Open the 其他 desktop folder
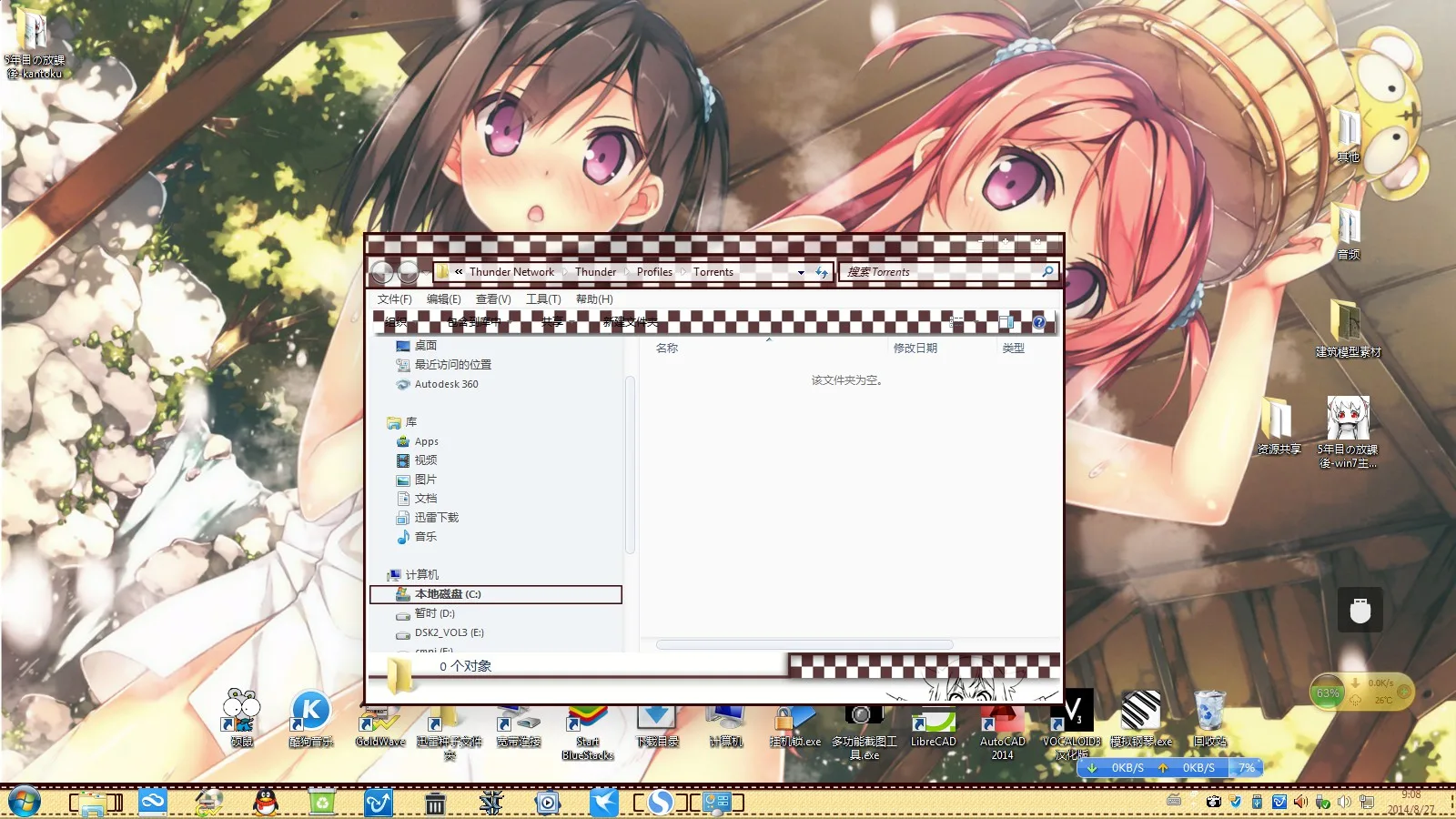 pos(1349,134)
